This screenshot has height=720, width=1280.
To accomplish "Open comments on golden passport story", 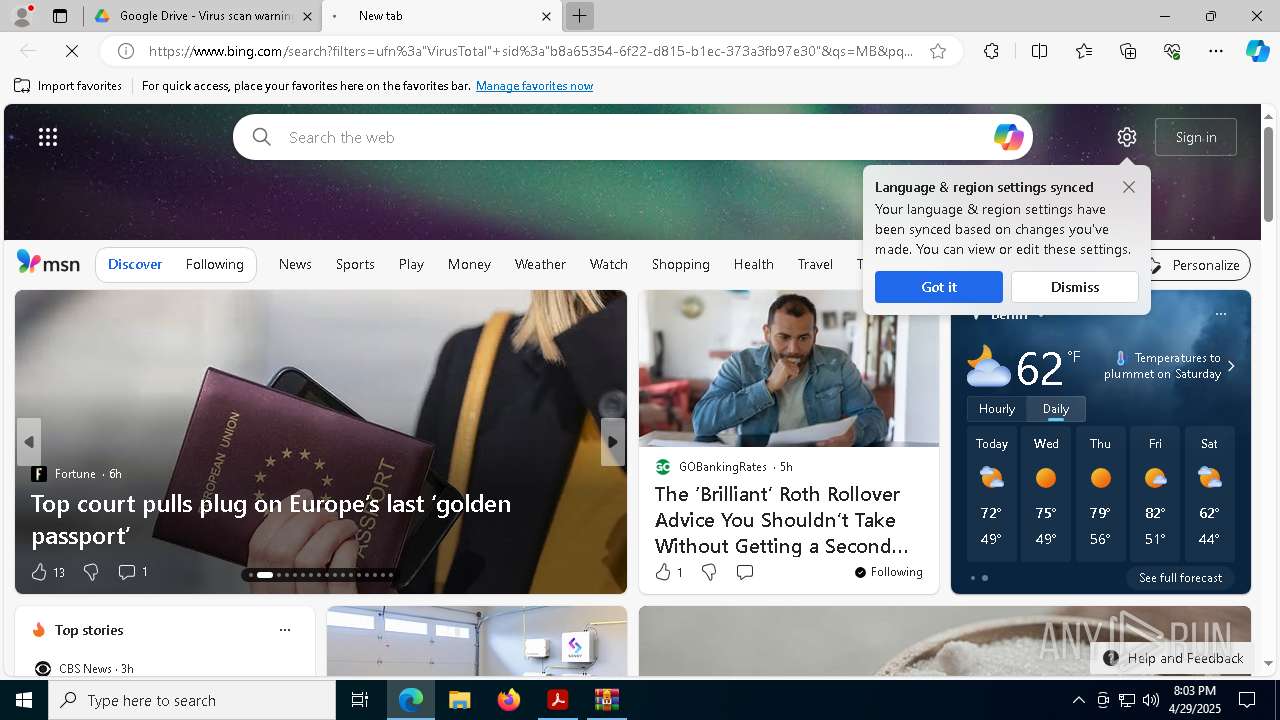I will pyautogui.click(x=127, y=572).
